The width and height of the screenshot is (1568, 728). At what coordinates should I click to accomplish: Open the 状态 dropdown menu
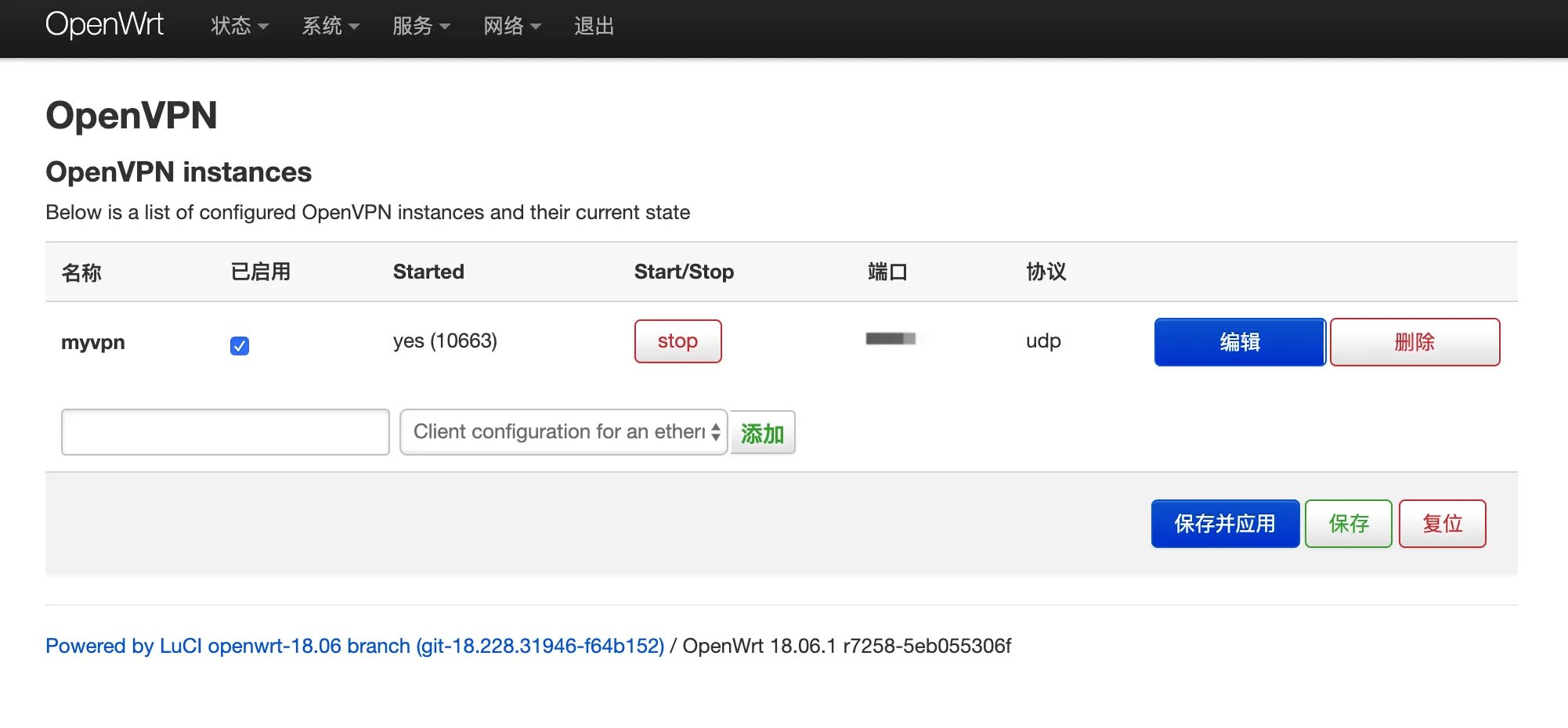point(240,26)
